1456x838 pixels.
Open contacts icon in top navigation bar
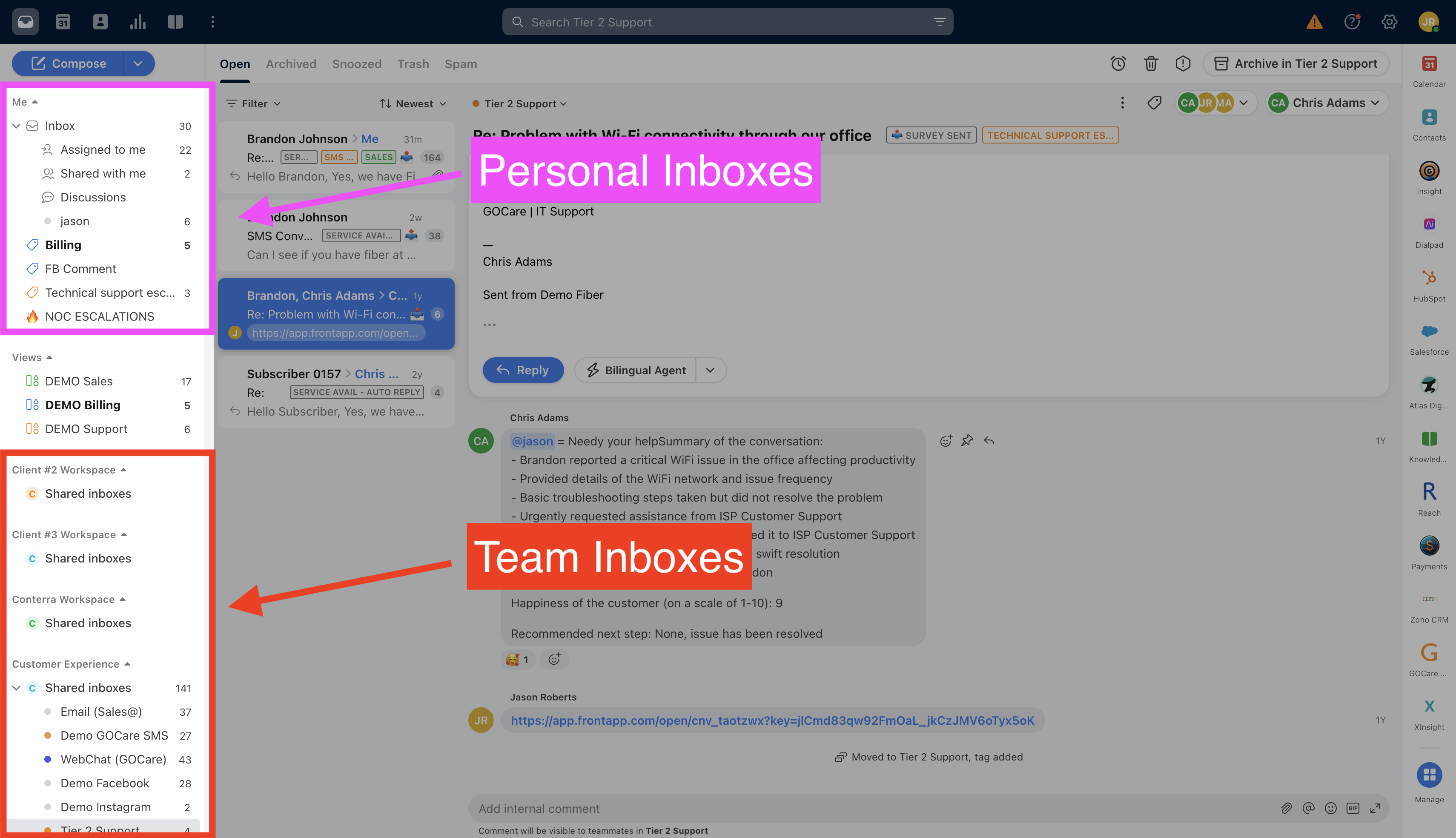[x=100, y=22]
